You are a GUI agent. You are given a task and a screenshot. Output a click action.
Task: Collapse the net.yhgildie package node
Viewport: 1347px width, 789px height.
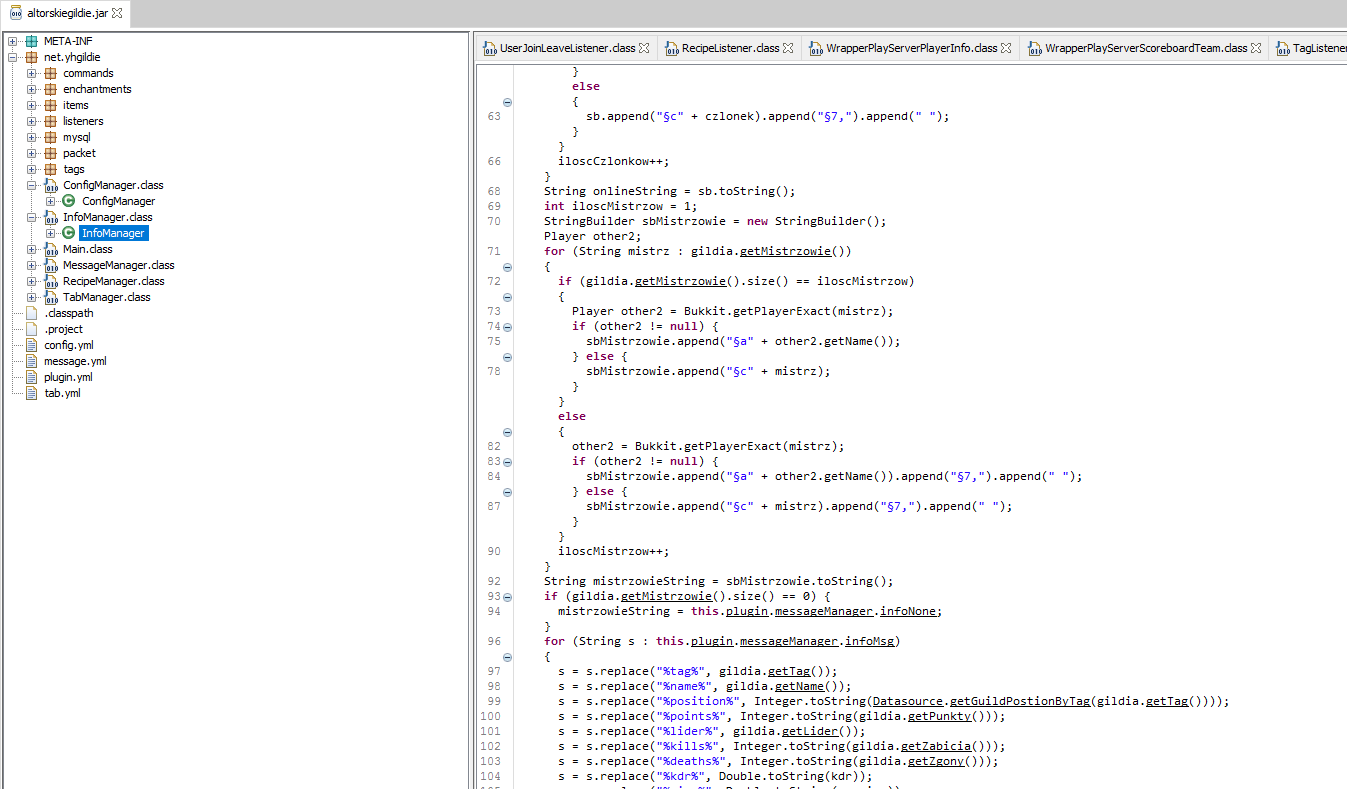tap(13, 57)
